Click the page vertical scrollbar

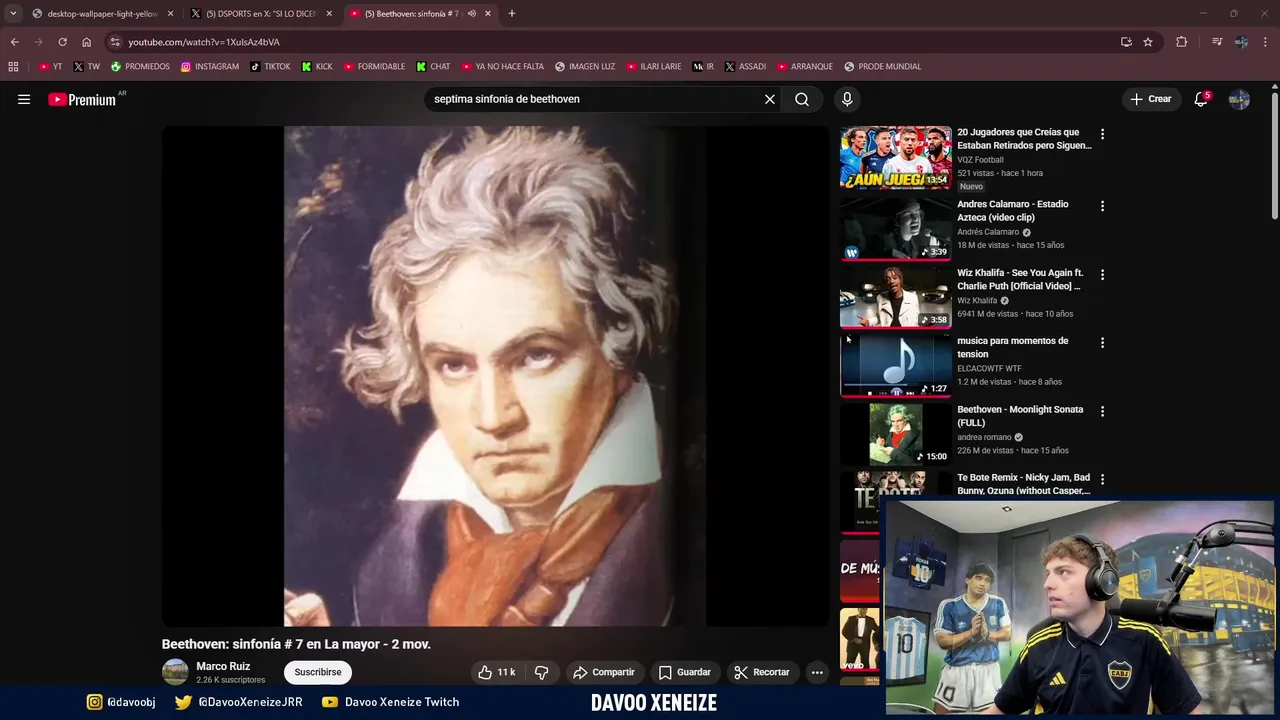[1275, 155]
